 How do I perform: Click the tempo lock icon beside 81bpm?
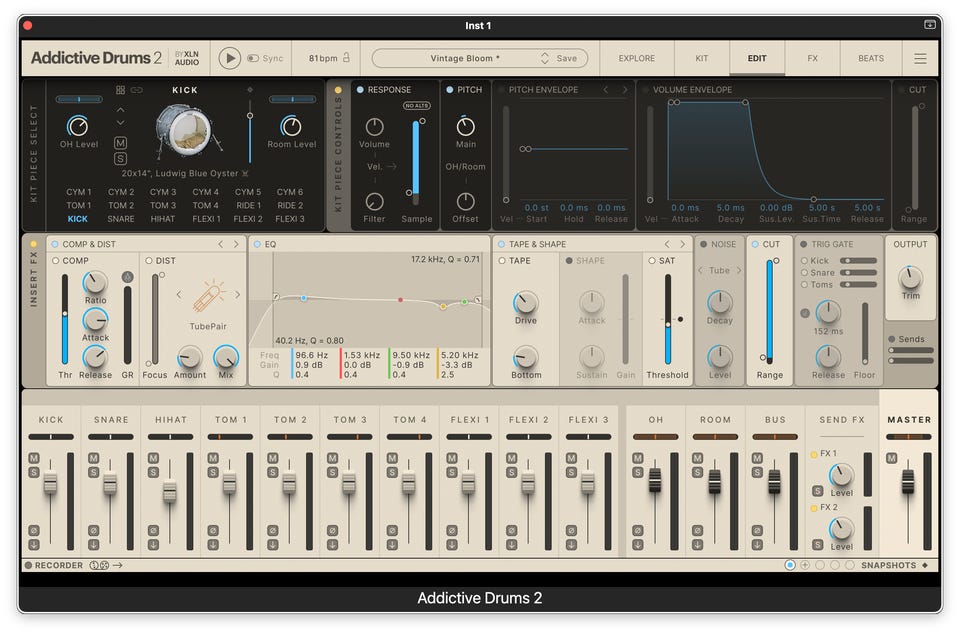click(346, 58)
